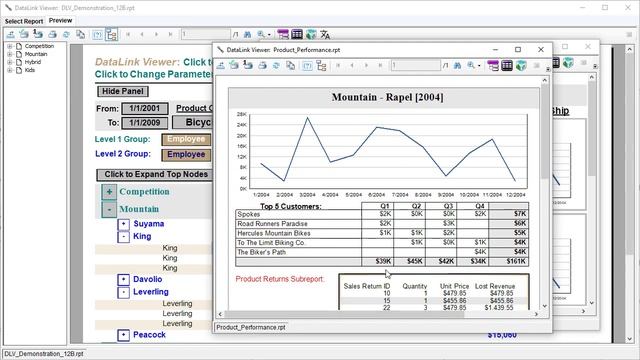
Task: Click toolbar overflow arrow in Product_Performance window
Action: coord(548,70)
